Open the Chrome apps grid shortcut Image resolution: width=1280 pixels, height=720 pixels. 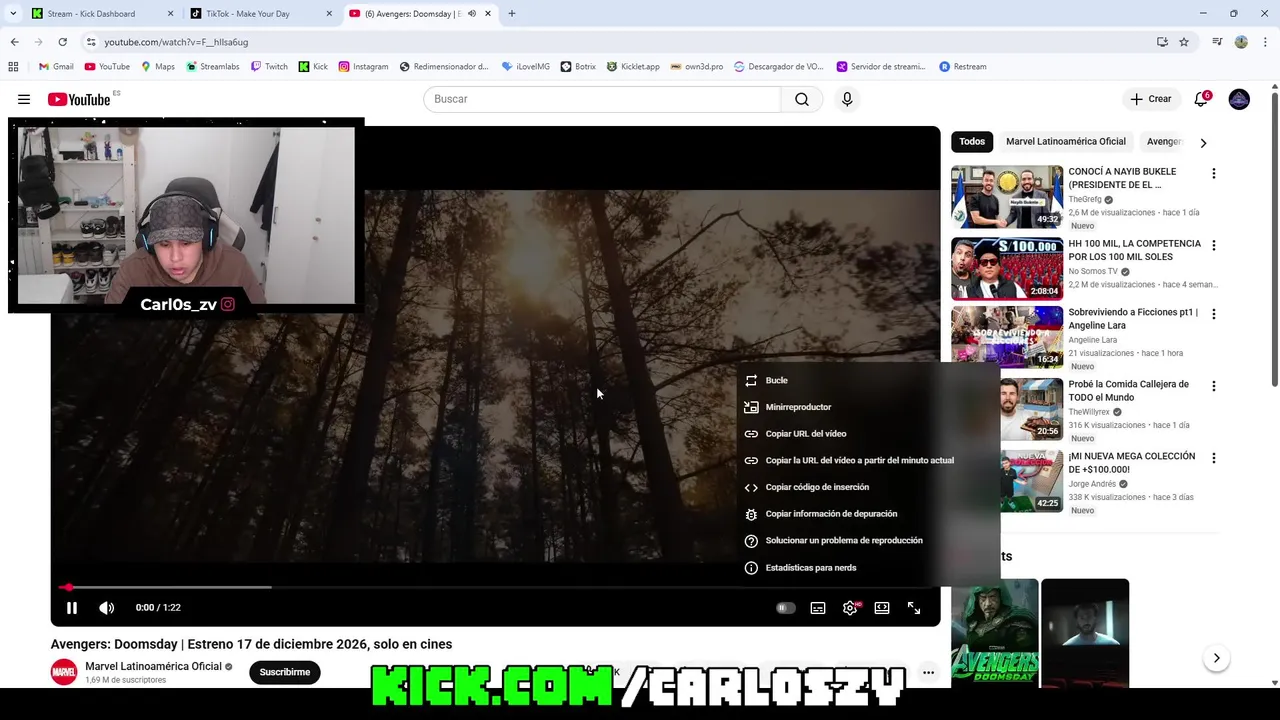click(13, 67)
